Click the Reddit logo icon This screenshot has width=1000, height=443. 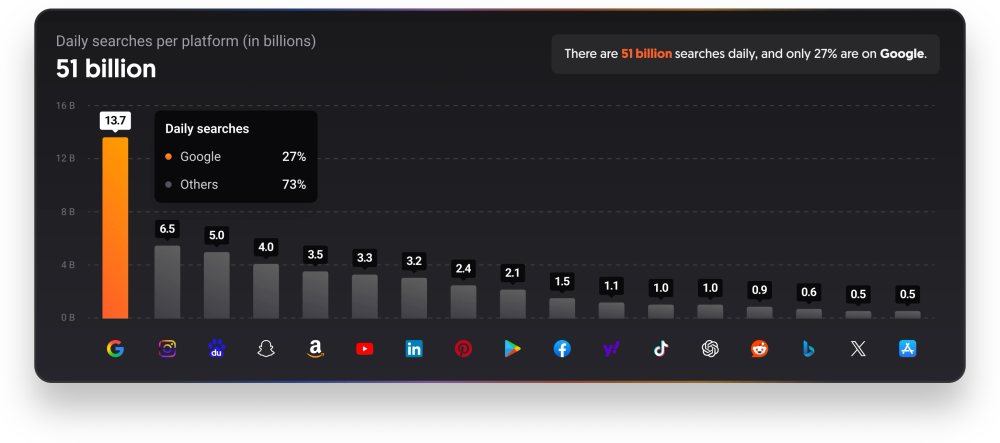760,349
